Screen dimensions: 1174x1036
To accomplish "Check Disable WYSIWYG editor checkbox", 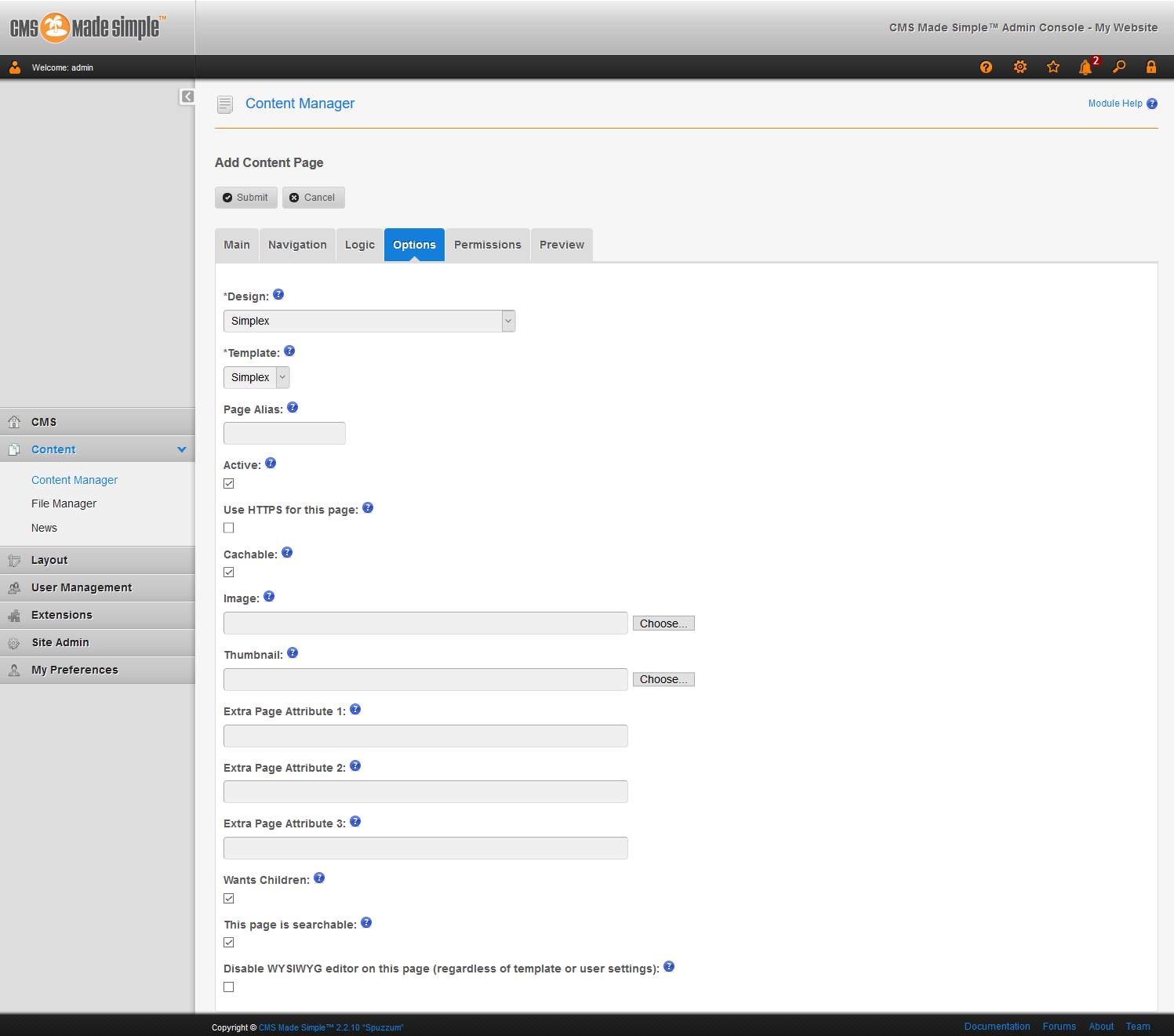I will tap(229, 987).
